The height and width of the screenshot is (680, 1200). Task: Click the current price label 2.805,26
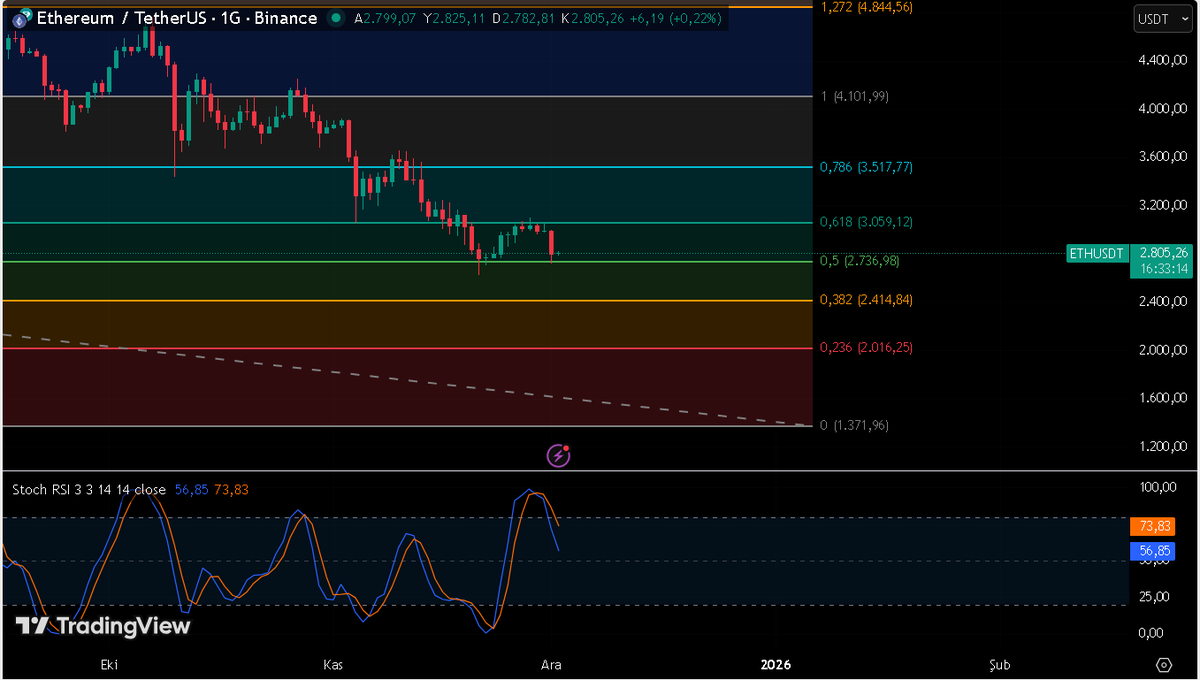pyautogui.click(x=1164, y=253)
